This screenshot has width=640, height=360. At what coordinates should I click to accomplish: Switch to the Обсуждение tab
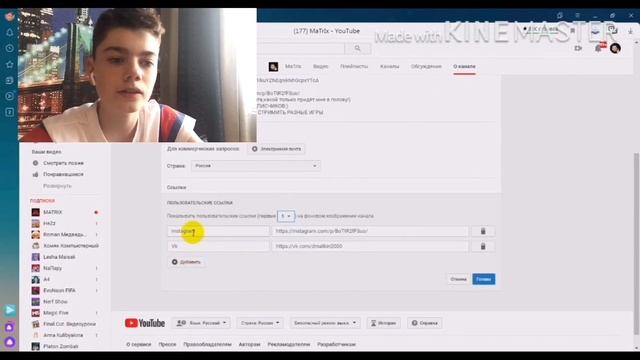[426, 67]
